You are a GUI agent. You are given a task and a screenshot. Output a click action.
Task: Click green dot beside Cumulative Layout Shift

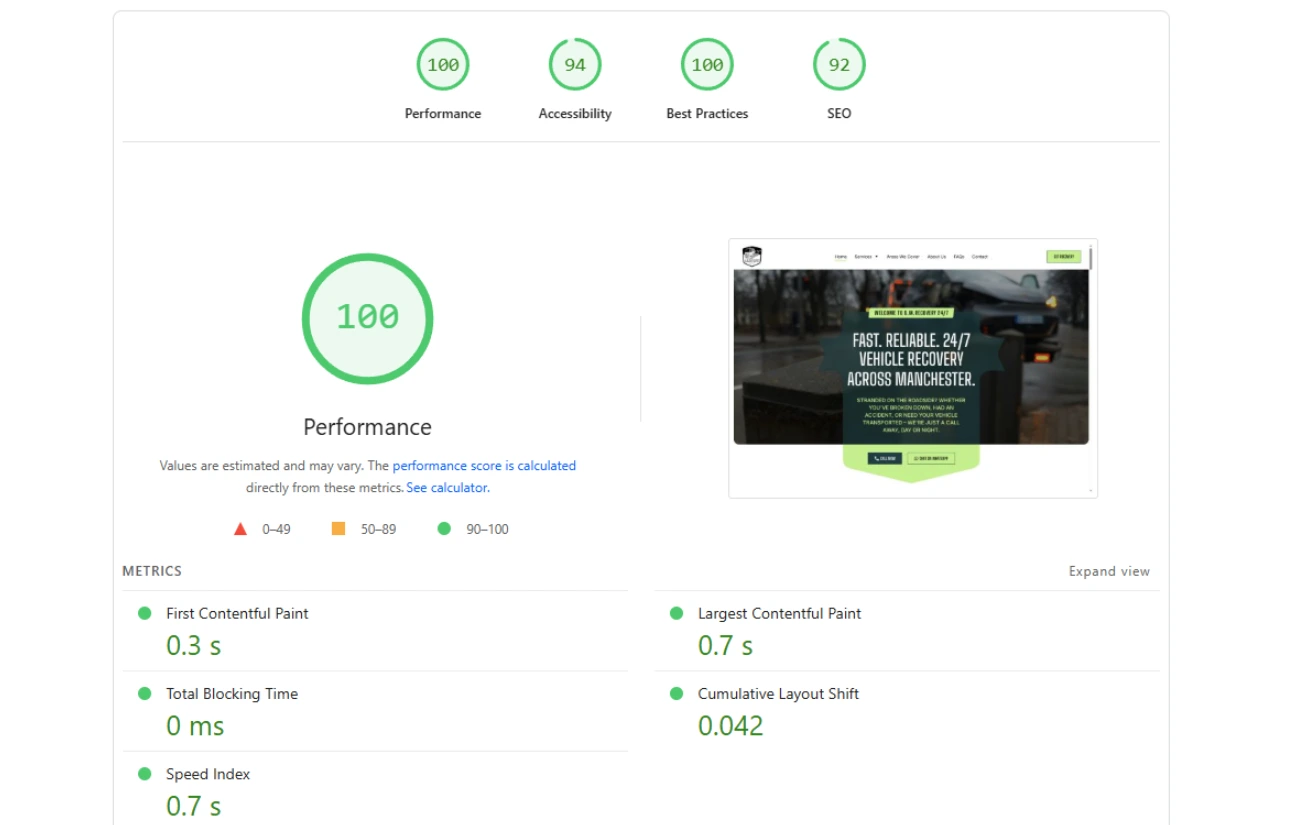[677, 693]
